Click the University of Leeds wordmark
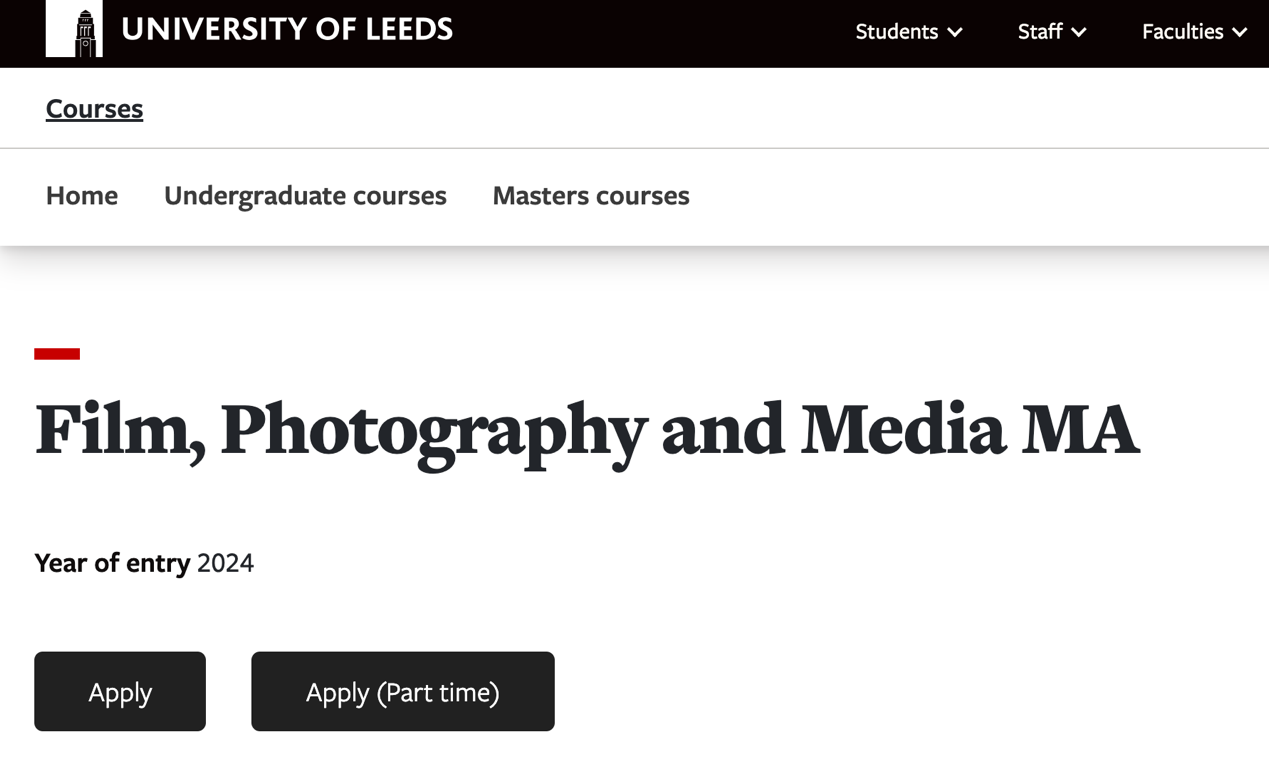The image size is (1269, 772). pyautogui.click(x=287, y=30)
